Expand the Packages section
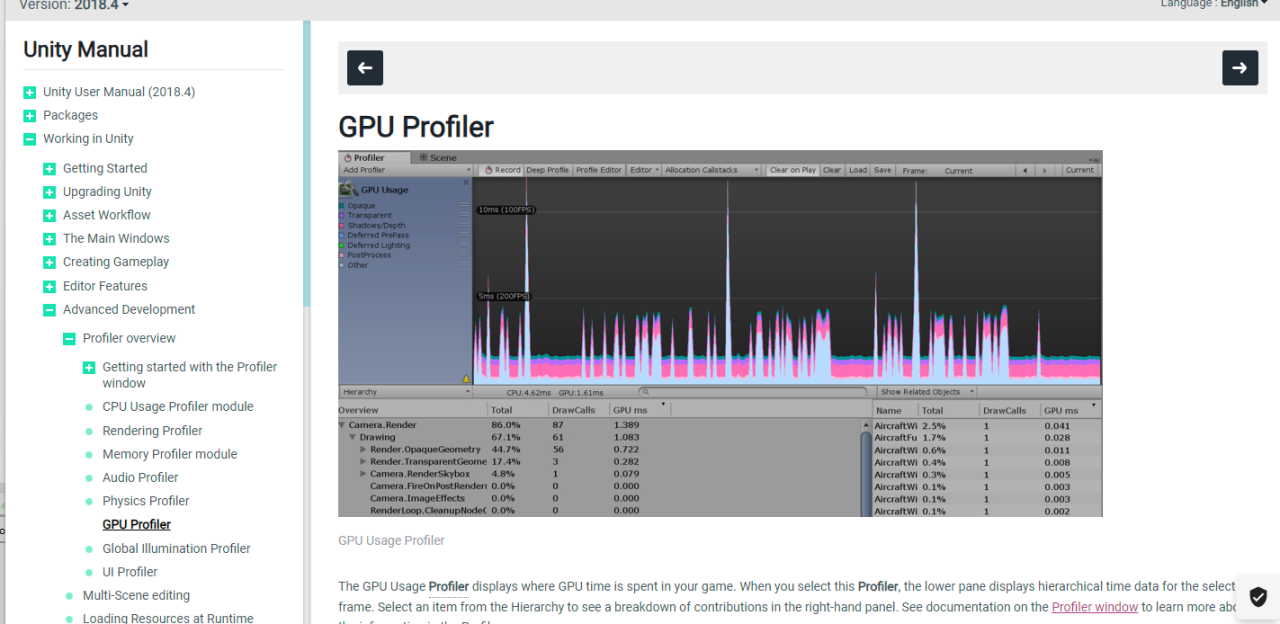 tap(30, 116)
